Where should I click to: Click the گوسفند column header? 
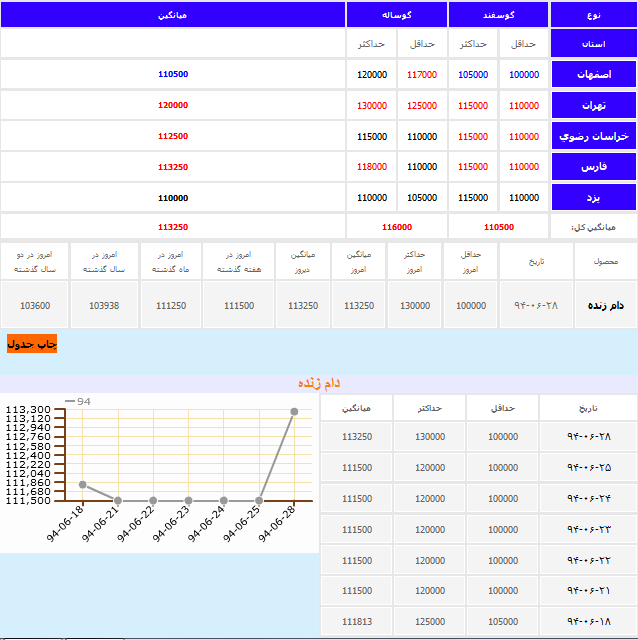click(x=498, y=15)
